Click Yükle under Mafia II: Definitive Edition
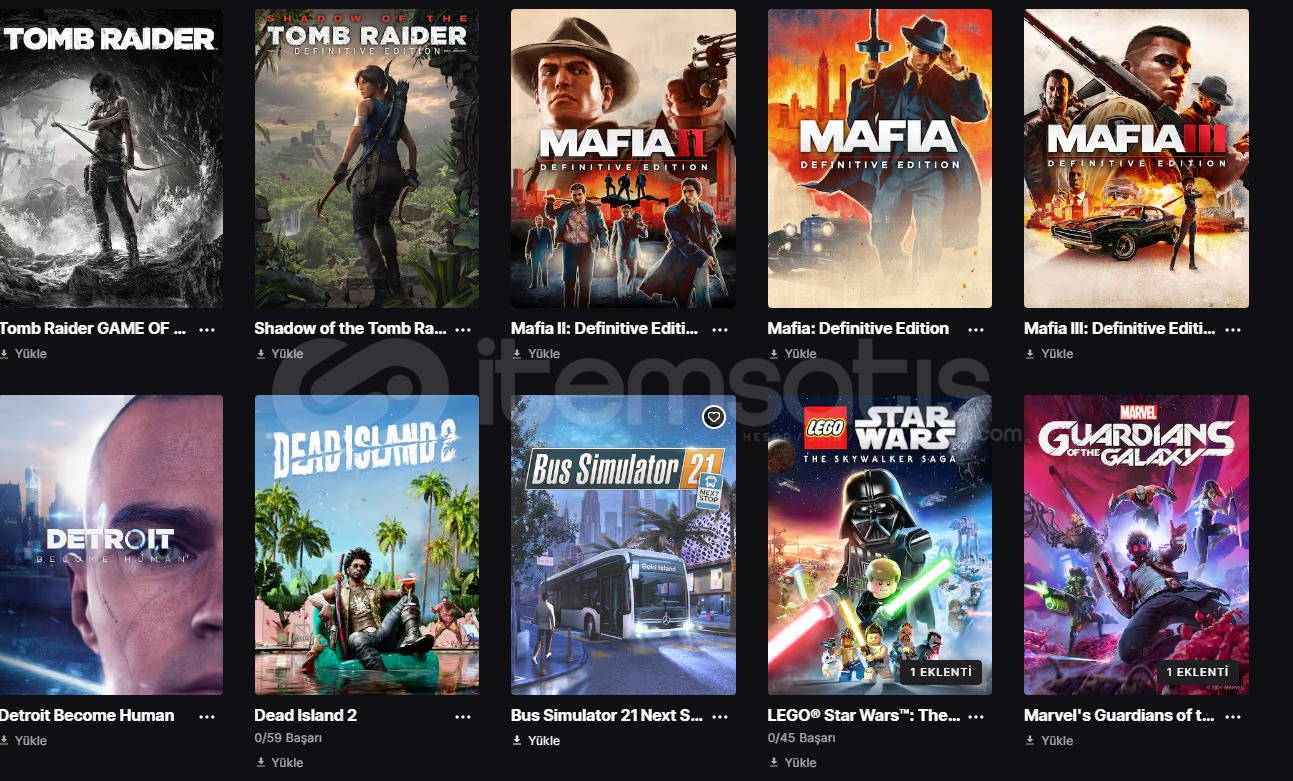 536,354
